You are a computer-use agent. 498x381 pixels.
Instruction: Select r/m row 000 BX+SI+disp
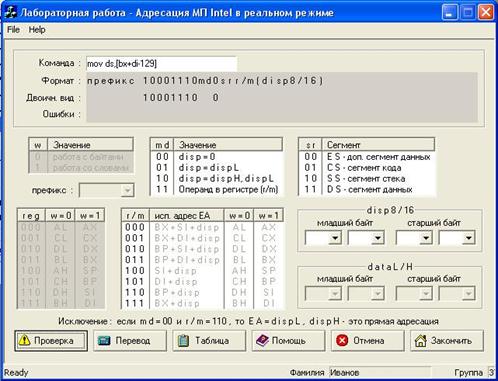[202, 227]
